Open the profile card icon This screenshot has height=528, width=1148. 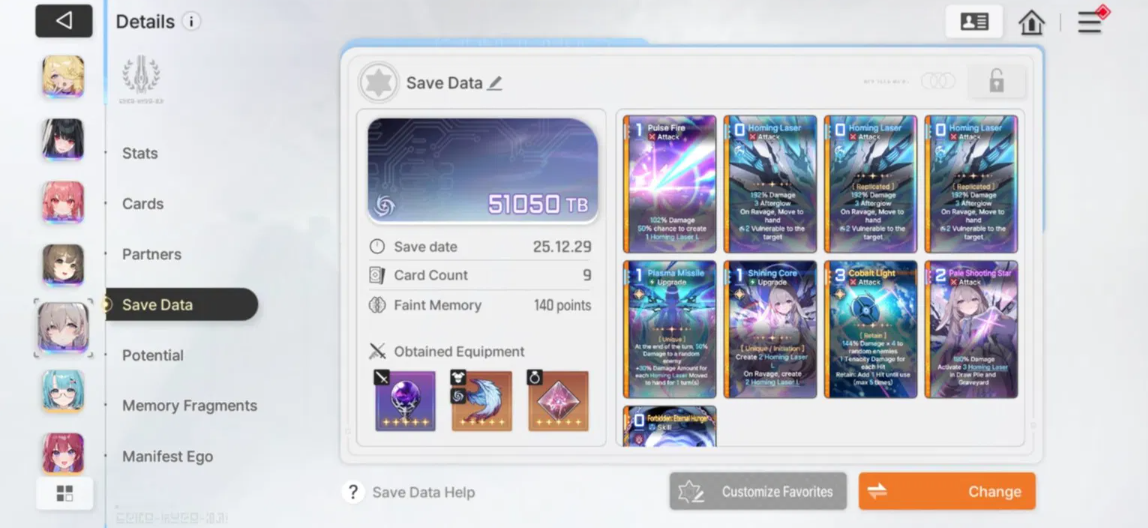pyautogui.click(x=974, y=21)
